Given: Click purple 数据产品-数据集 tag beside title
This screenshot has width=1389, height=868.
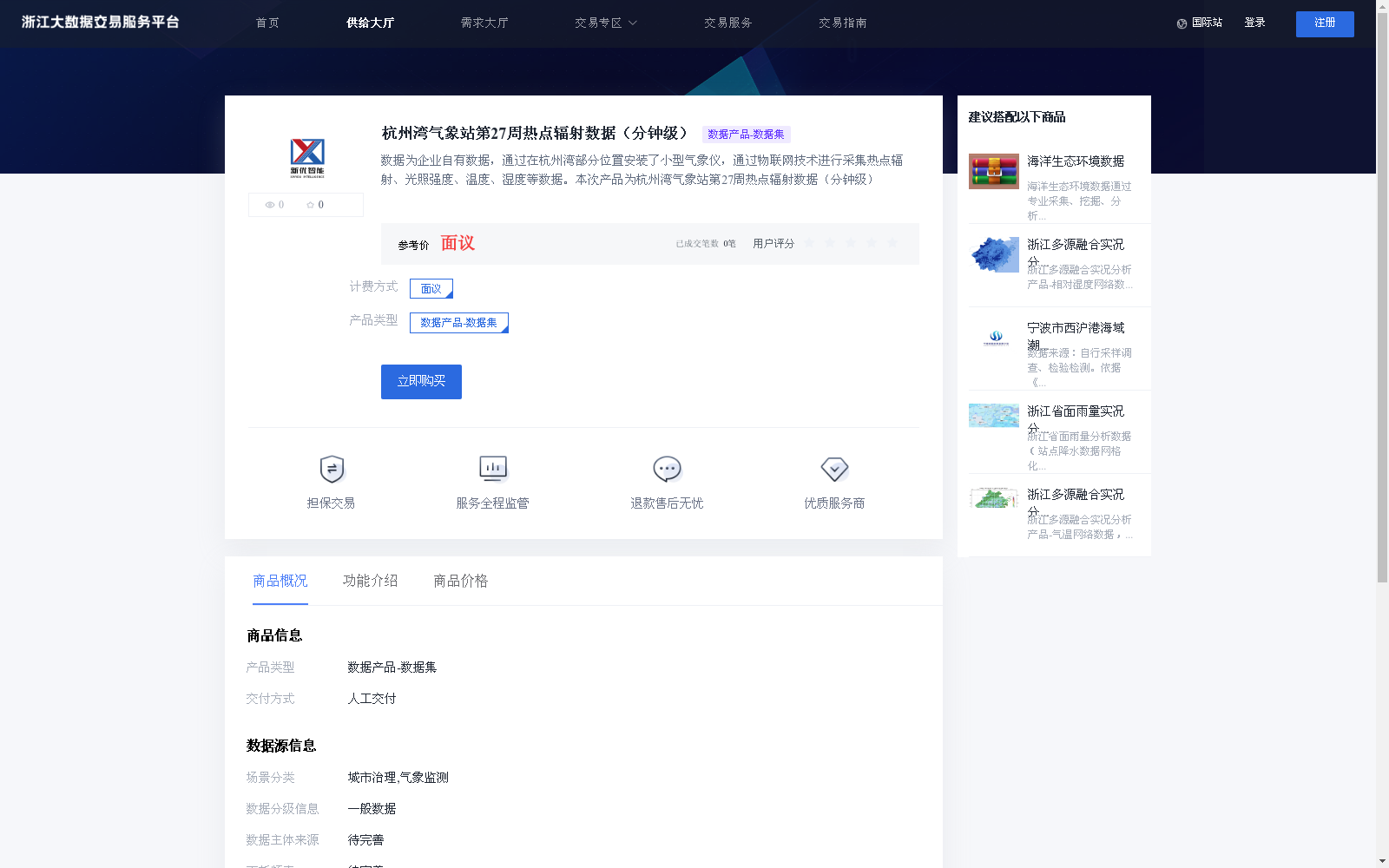Looking at the screenshot, I should point(747,135).
